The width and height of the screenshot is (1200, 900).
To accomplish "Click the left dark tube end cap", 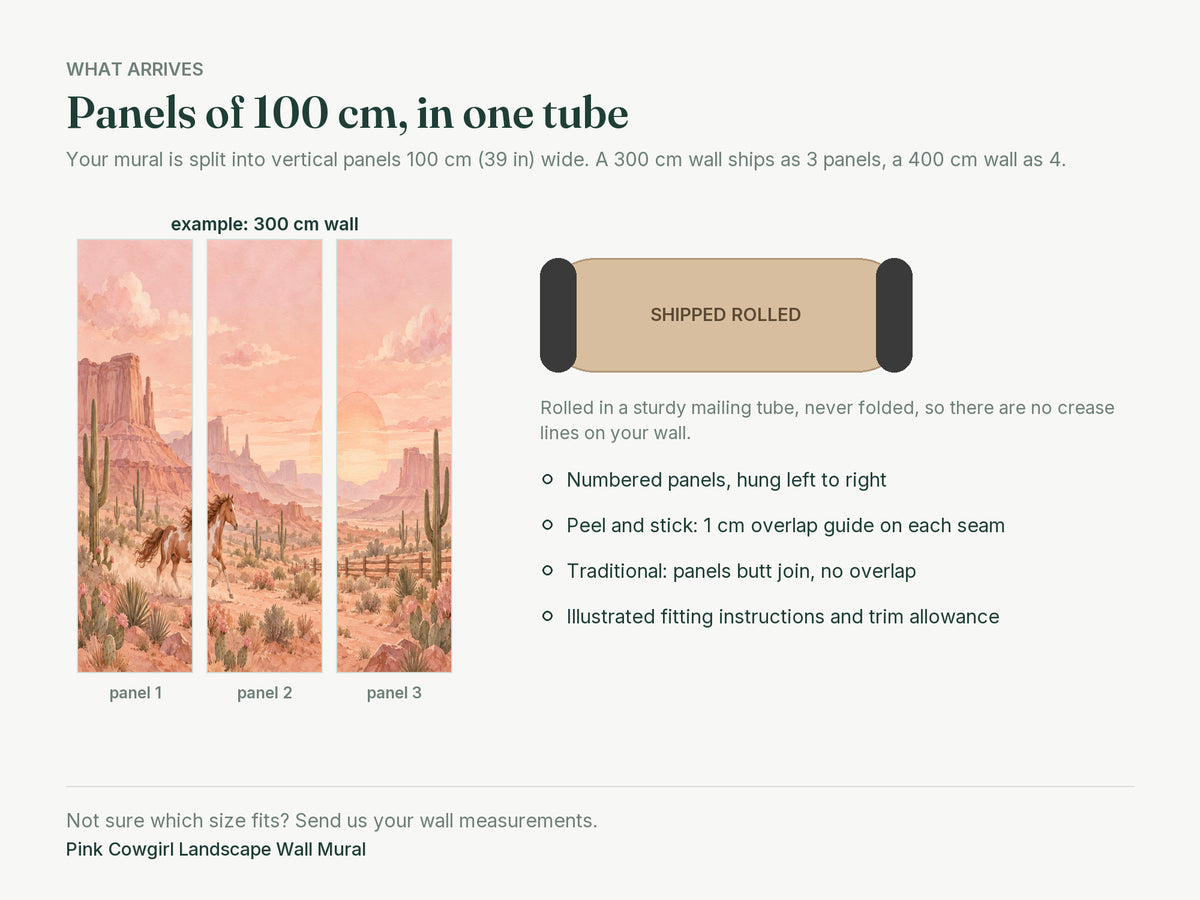I will pos(558,315).
